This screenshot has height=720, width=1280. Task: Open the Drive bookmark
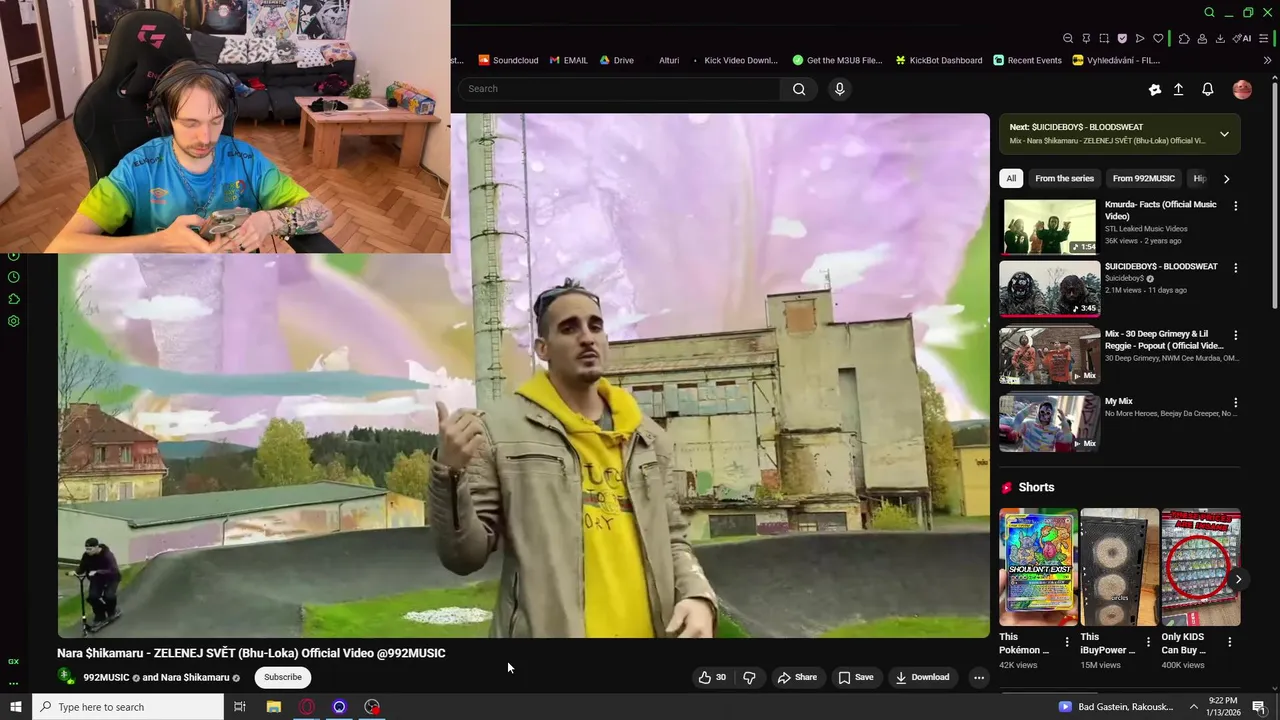[x=617, y=60]
